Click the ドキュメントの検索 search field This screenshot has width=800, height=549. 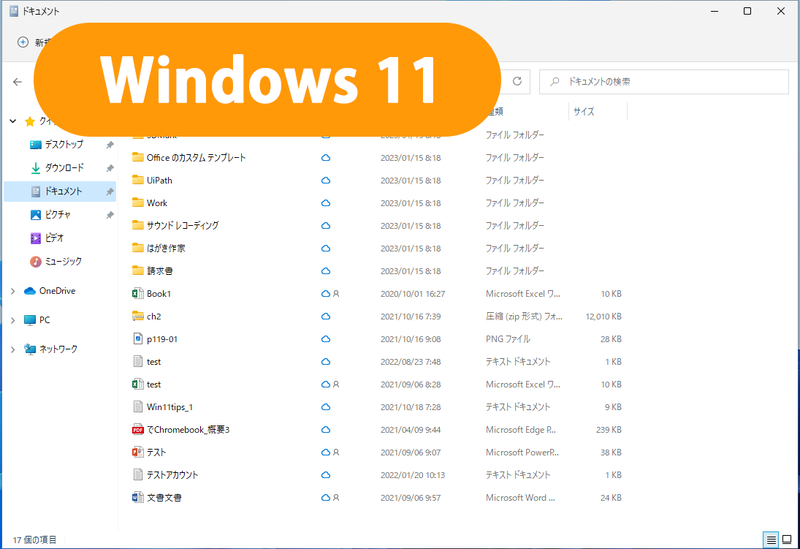tap(664, 82)
